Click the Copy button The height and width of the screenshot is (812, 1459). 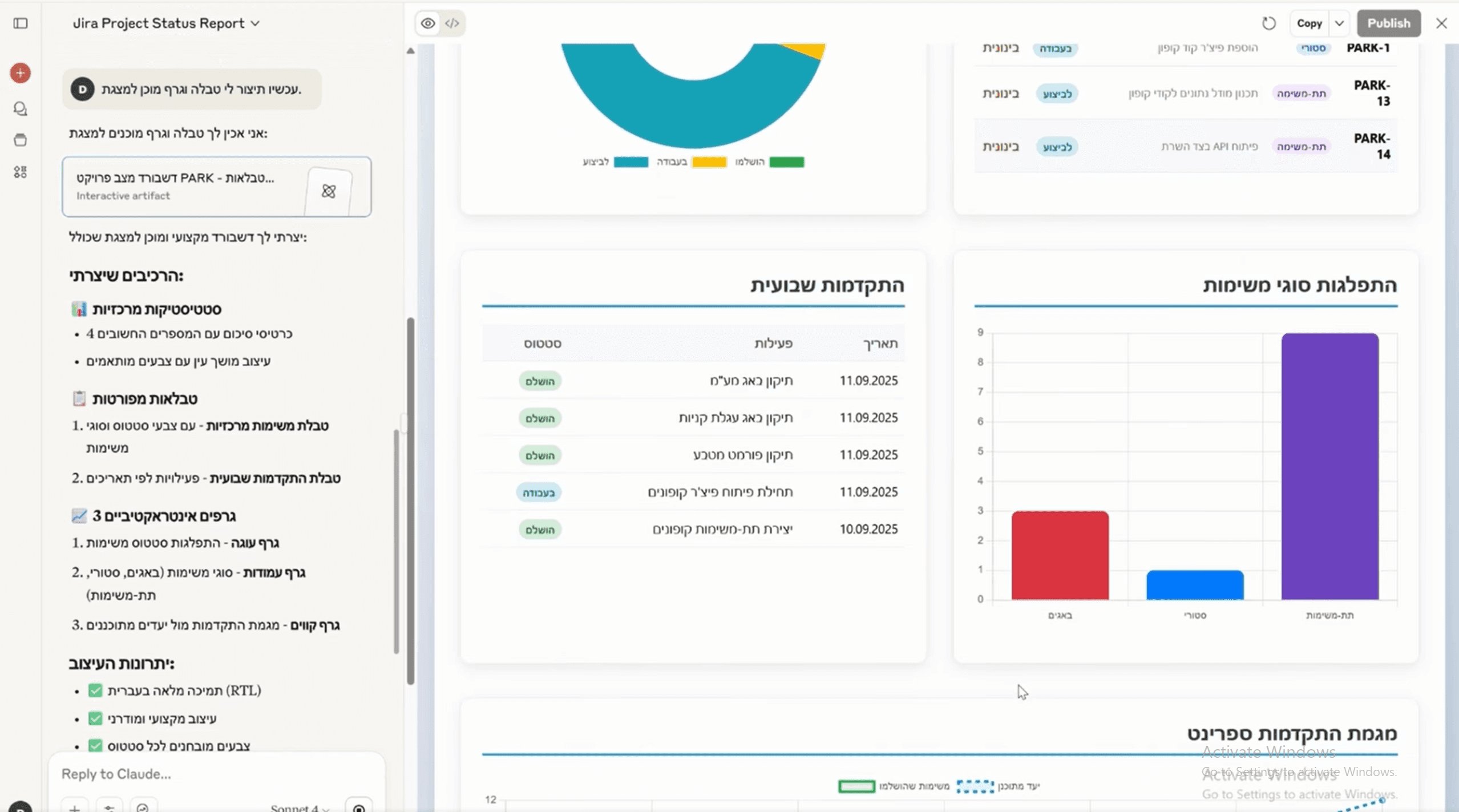(x=1309, y=23)
